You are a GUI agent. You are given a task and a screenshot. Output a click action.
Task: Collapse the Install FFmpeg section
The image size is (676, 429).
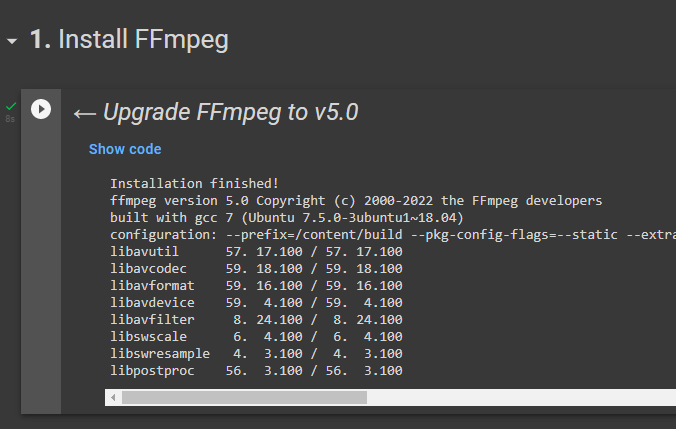12,41
